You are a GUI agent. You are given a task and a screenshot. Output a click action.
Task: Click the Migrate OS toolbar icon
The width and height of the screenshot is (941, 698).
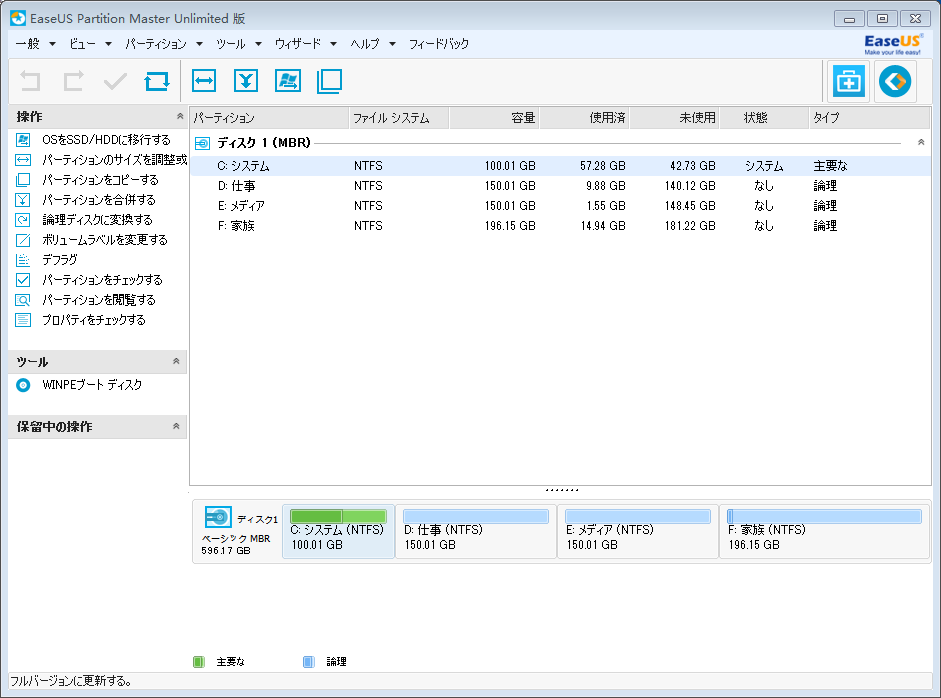point(288,81)
